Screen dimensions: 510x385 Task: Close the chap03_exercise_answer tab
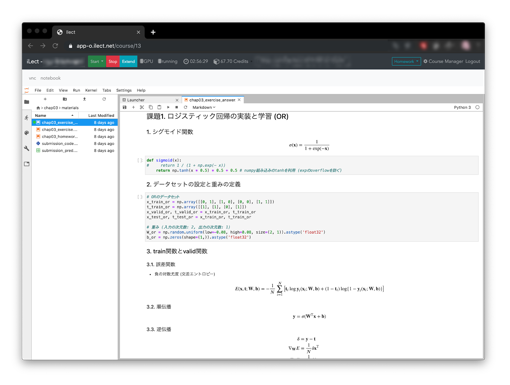pyautogui.click(x=239, y=100)
